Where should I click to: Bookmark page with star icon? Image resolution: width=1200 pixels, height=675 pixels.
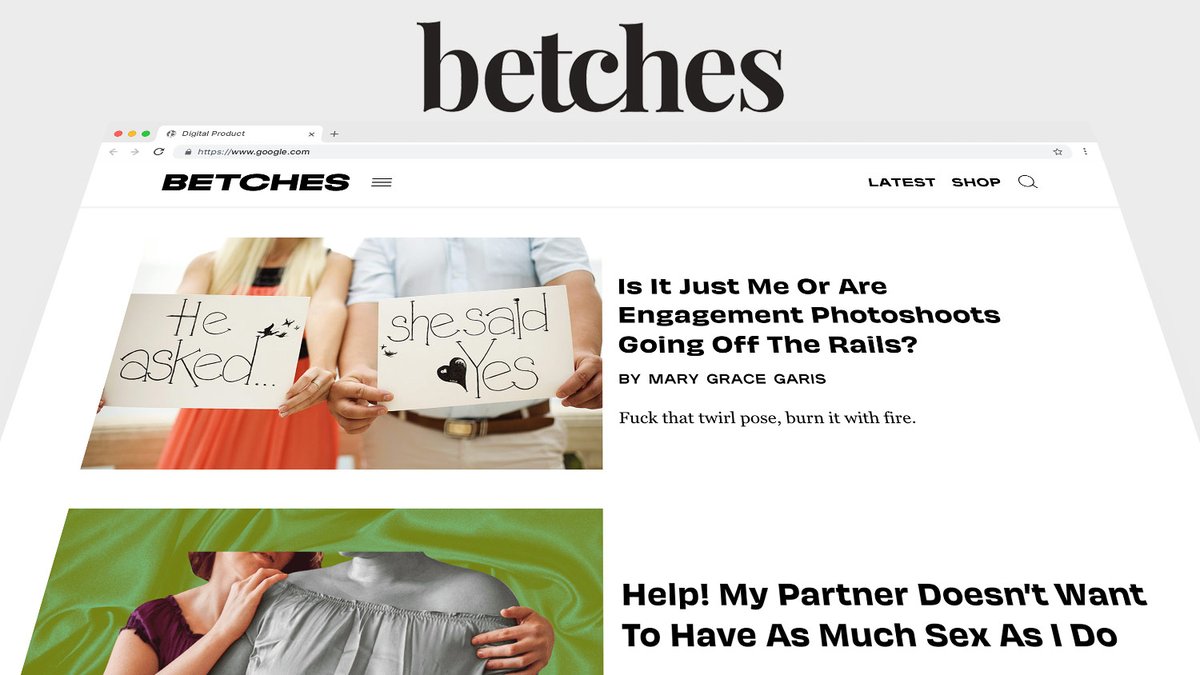[x=1057, y=152]
